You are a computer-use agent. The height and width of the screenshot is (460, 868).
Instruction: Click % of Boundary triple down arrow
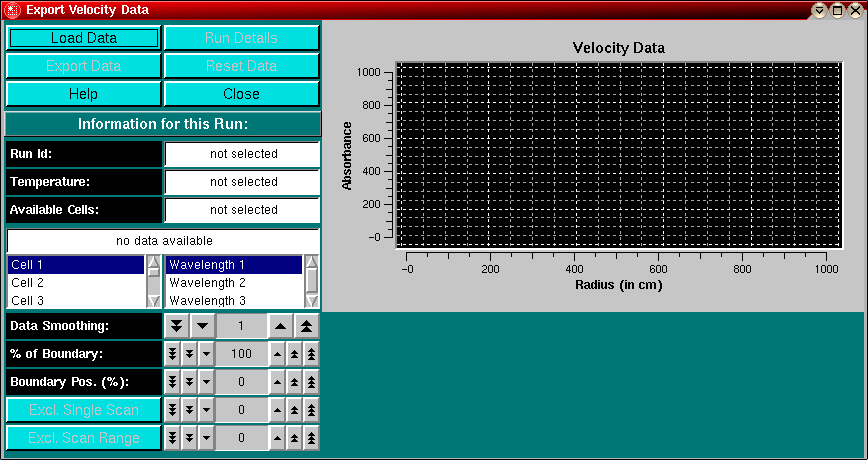click(x=172, y=354)
